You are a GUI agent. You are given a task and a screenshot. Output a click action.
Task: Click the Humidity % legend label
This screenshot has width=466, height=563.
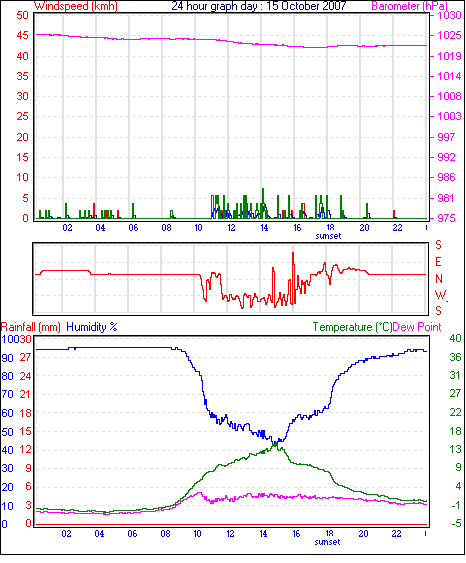[92, 327]
